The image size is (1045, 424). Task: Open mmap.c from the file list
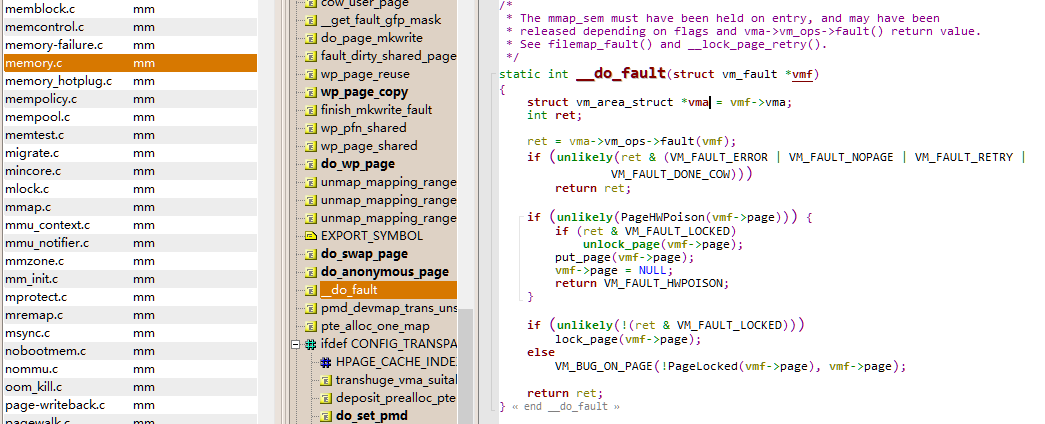(129, 207)
